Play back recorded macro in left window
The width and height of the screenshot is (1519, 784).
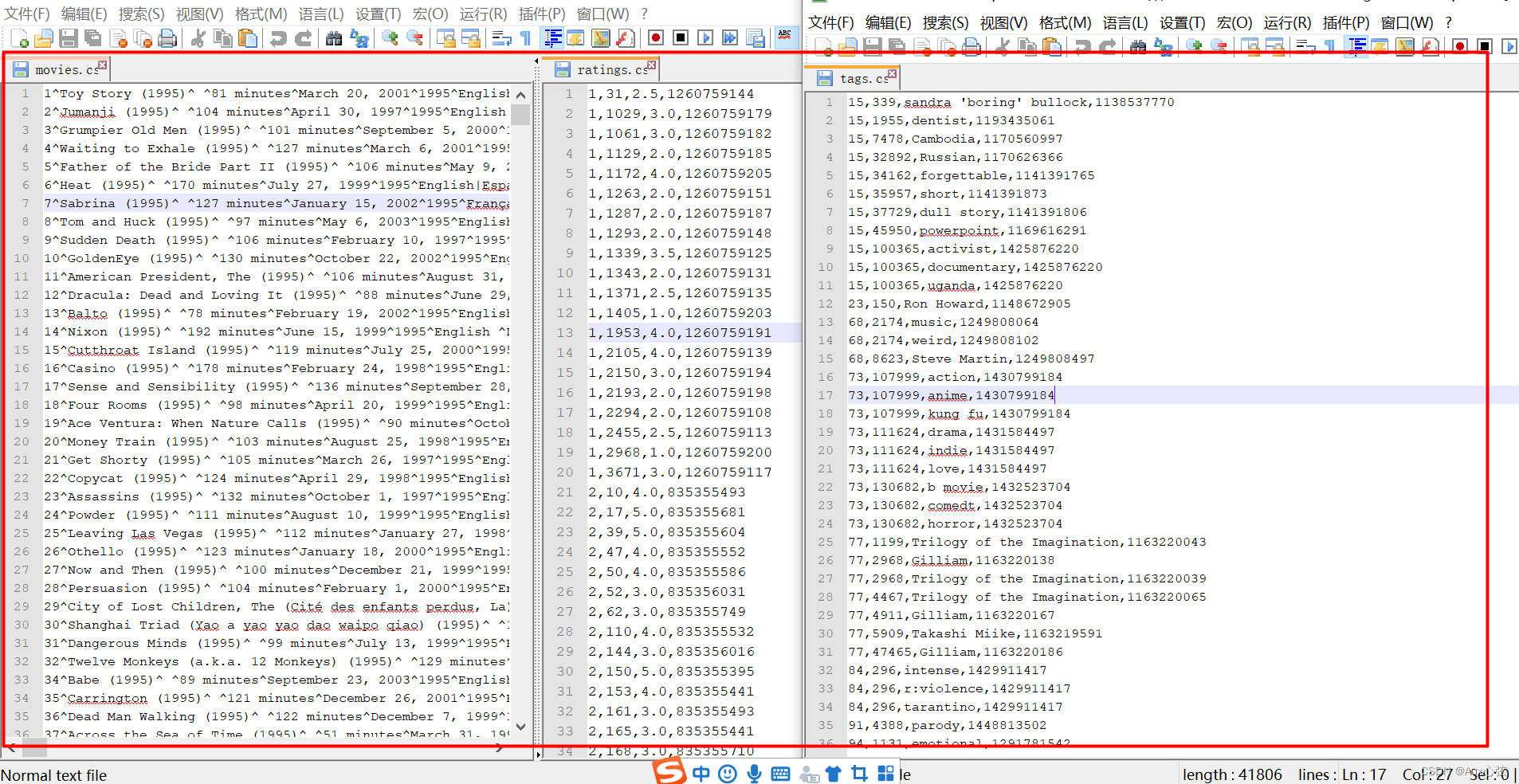[x=705, y=38]
